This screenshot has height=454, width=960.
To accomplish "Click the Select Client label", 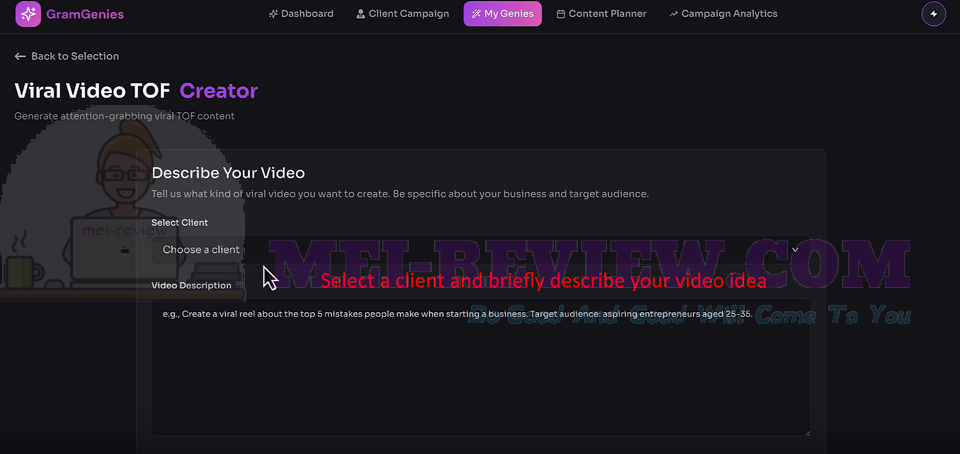I will (180, 223).
